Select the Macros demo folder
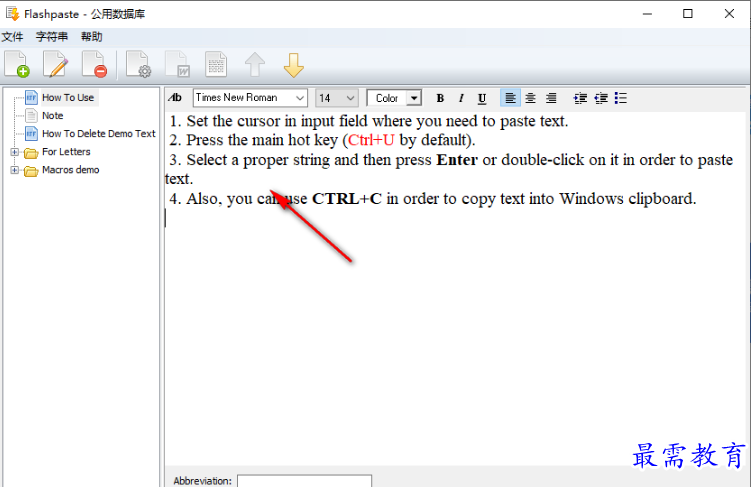Image resolution: width=754 pixels, height=487 pixels. [70, 170]
